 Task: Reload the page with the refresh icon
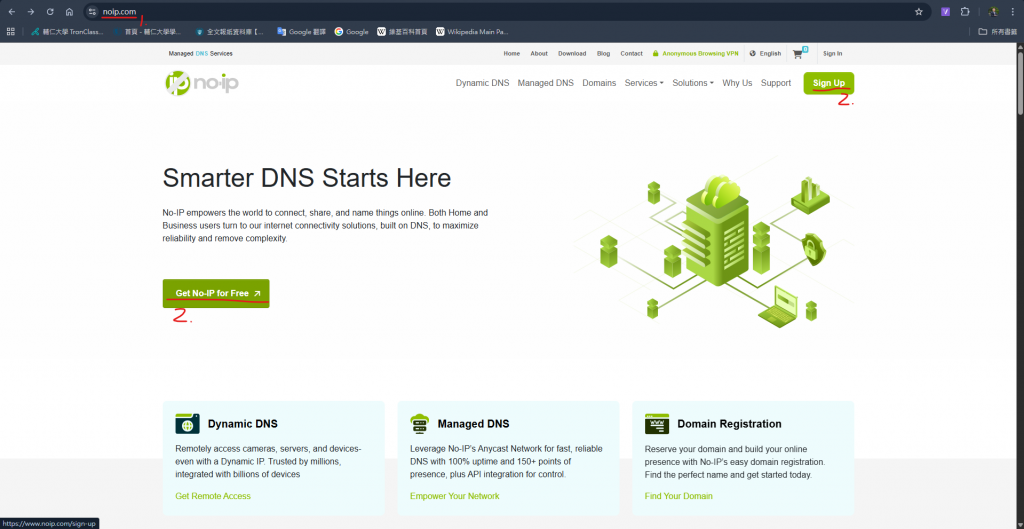(50, 12)
